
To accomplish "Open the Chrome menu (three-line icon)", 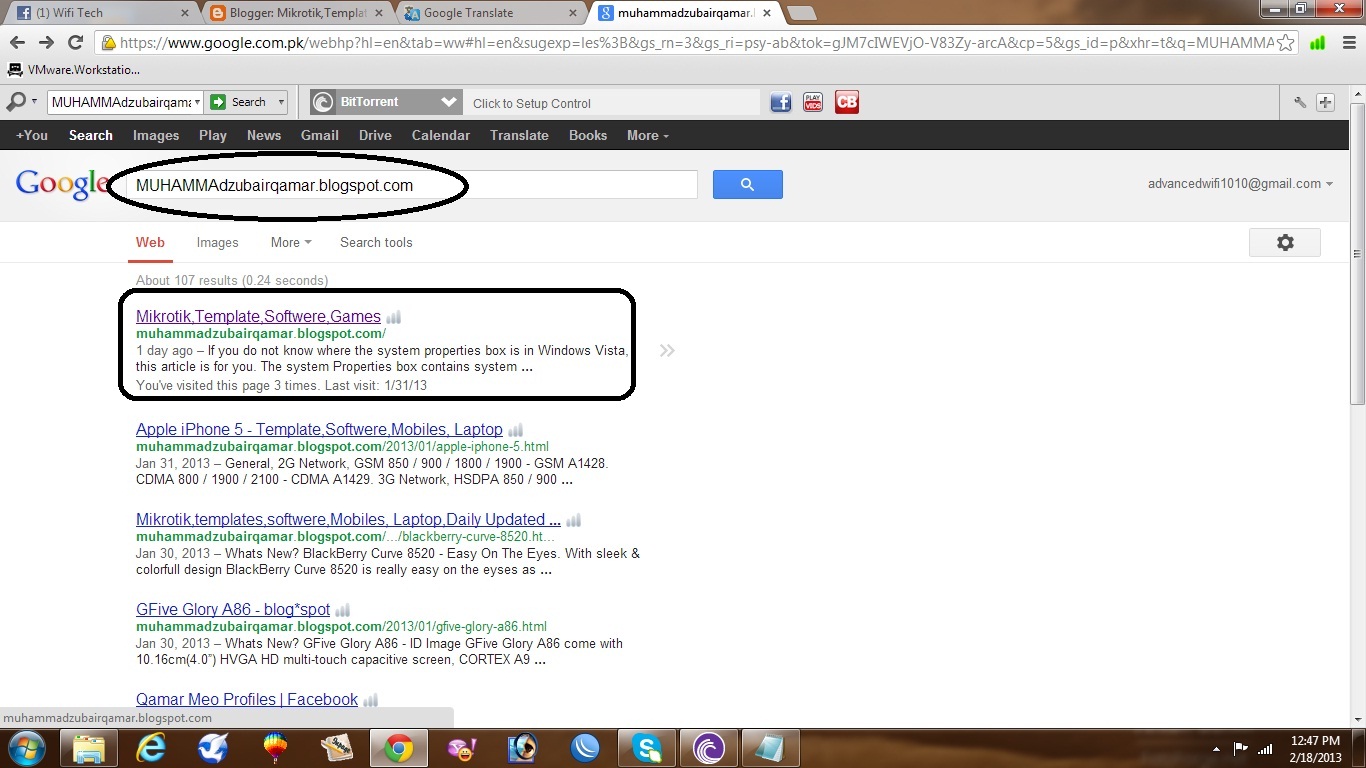I will click(1349, 43).
